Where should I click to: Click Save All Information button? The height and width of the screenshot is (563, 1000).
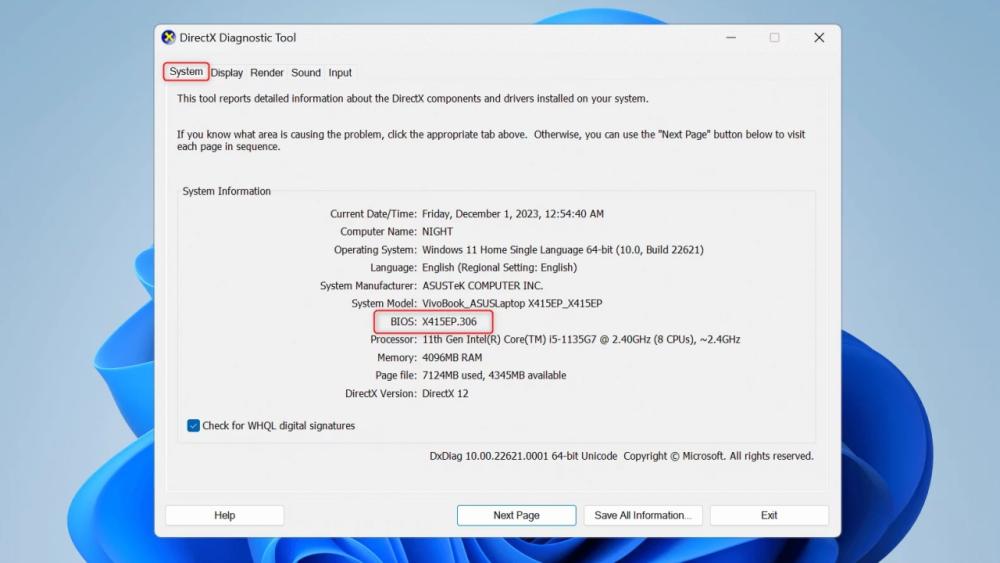point(642,515)
